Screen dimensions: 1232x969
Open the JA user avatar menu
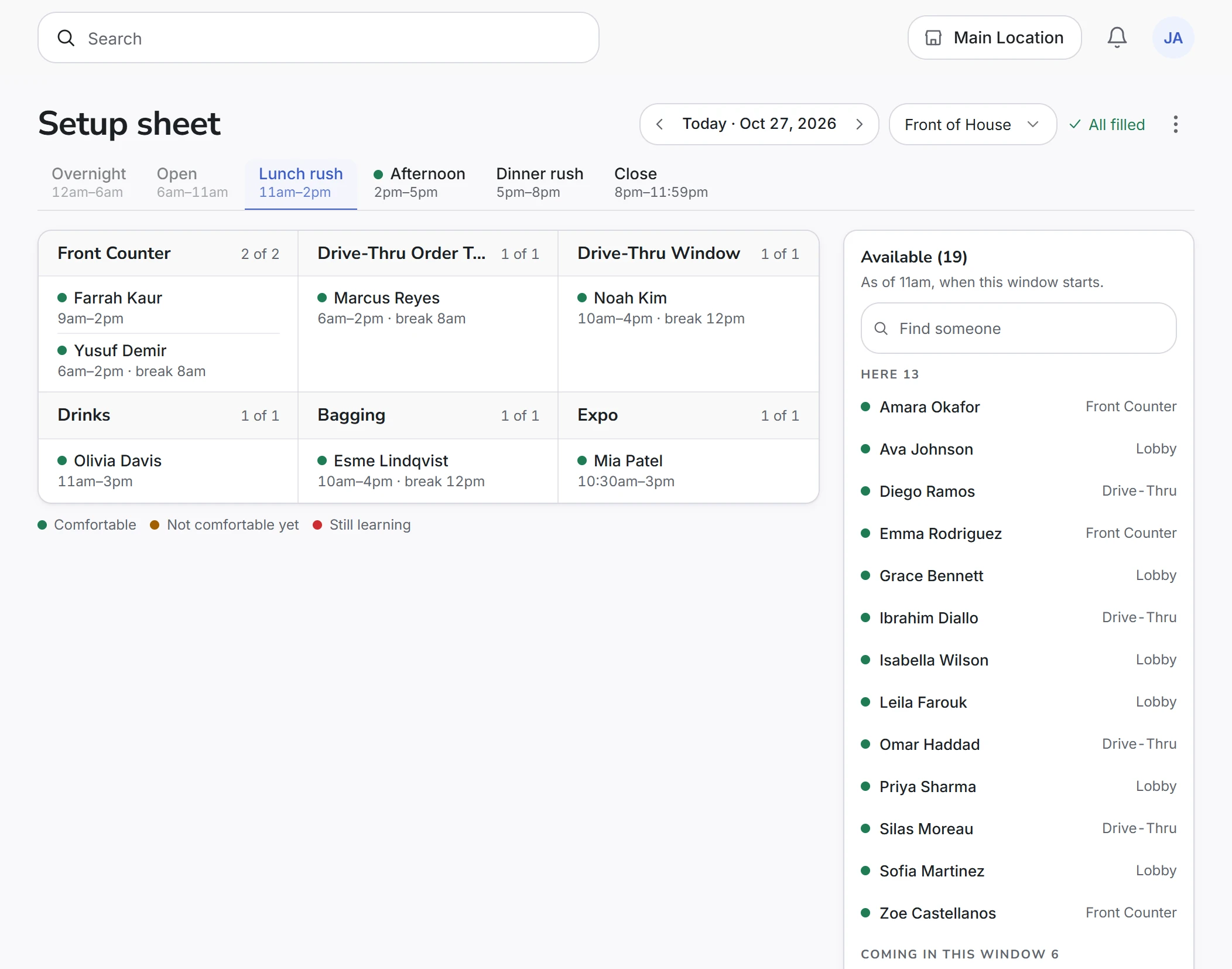[1173, 38]
